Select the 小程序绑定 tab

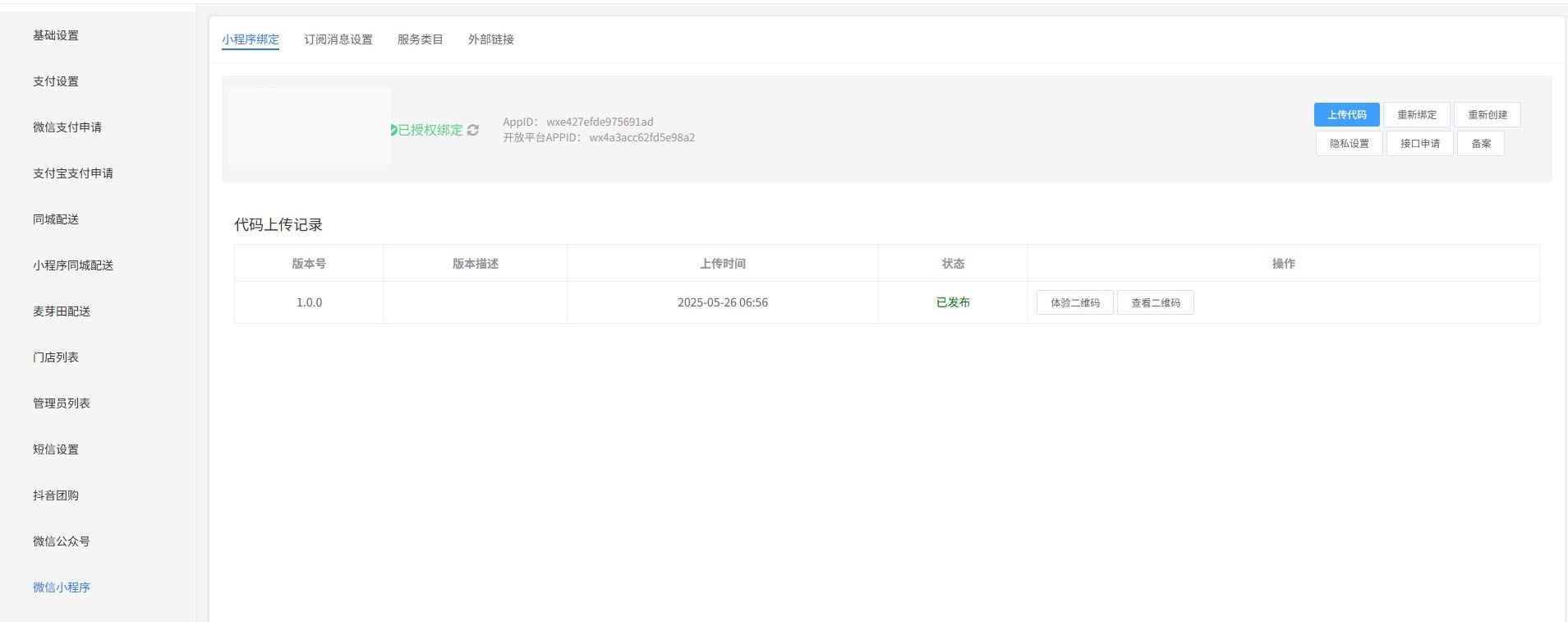(x=251, y=39)
